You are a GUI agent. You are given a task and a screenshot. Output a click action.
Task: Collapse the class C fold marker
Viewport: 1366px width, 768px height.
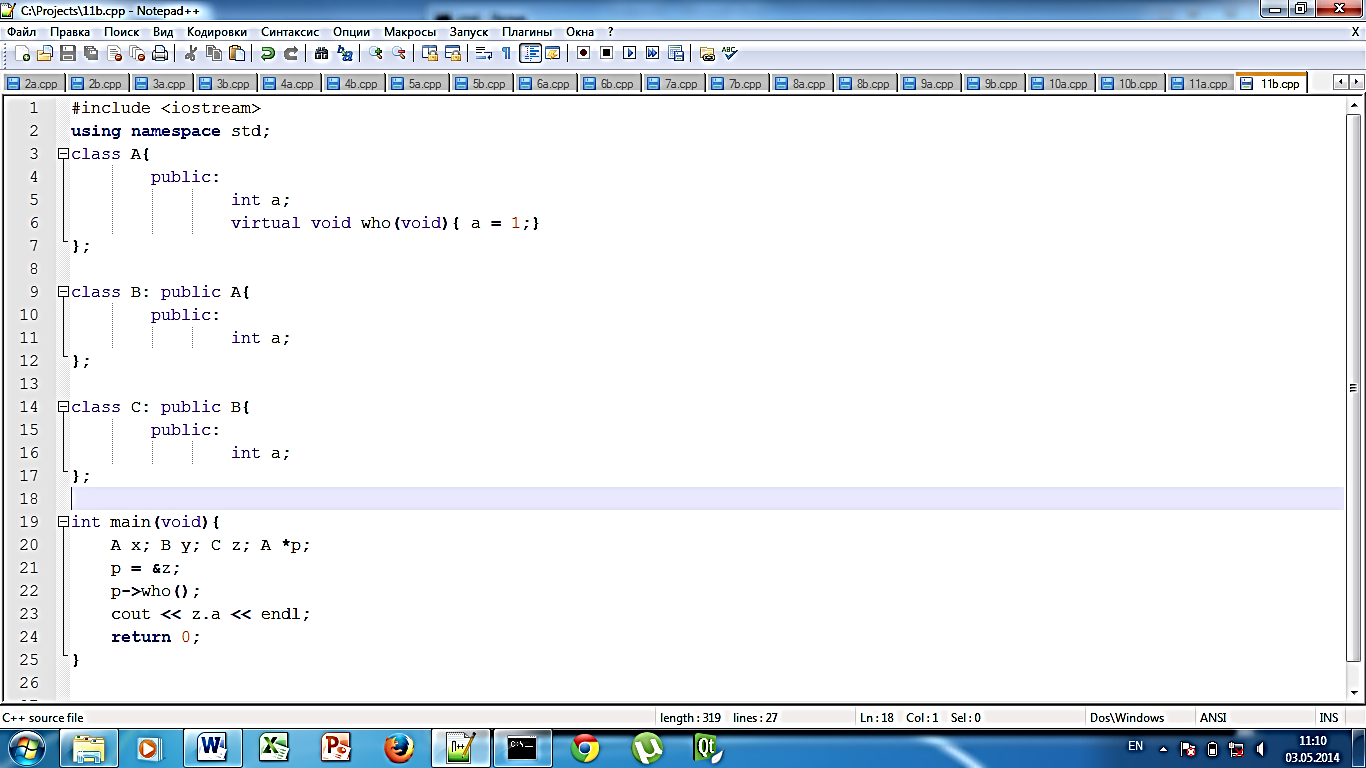tap(63, 407)
